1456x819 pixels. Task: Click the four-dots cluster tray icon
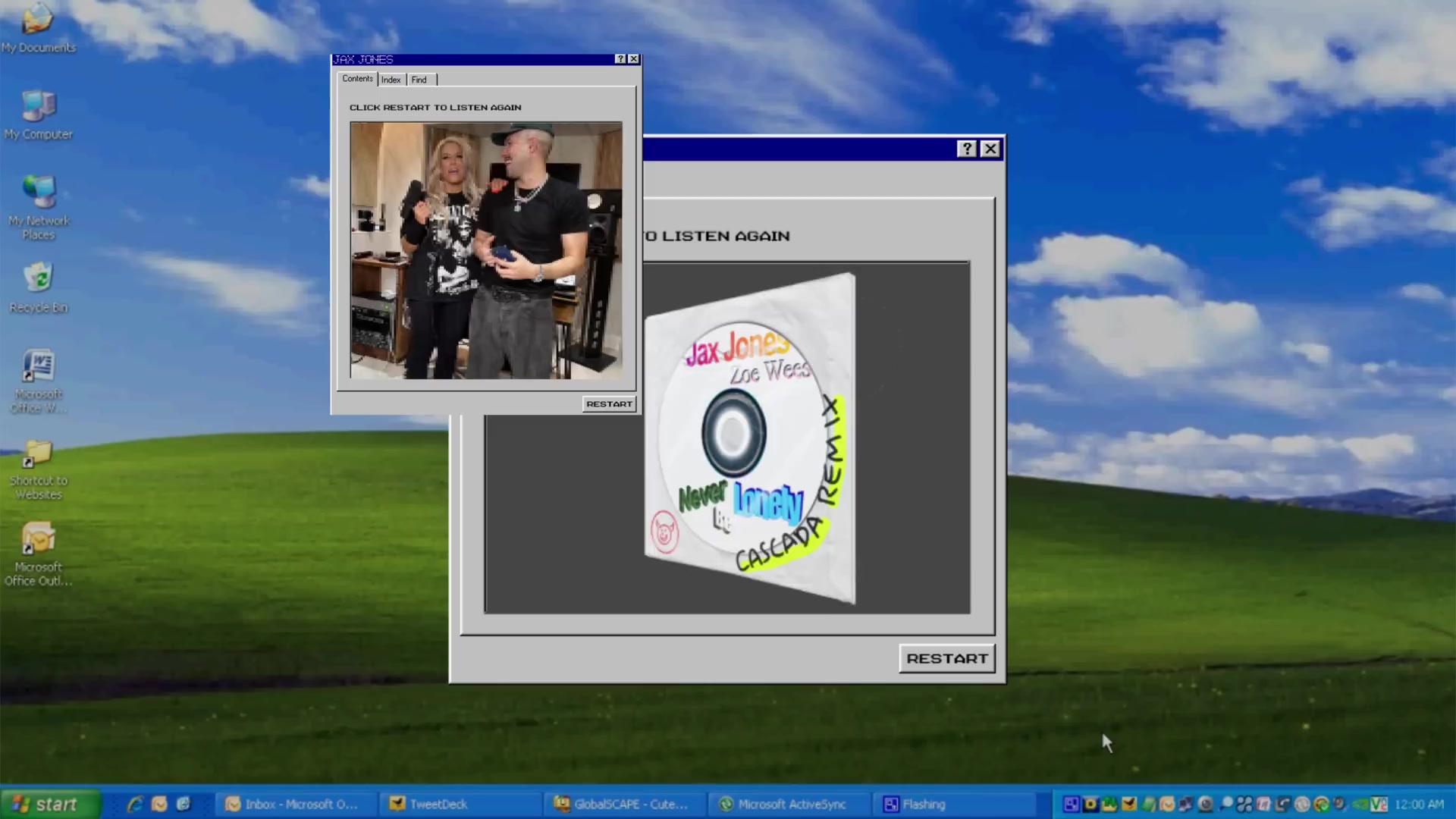coord(1244,804)
